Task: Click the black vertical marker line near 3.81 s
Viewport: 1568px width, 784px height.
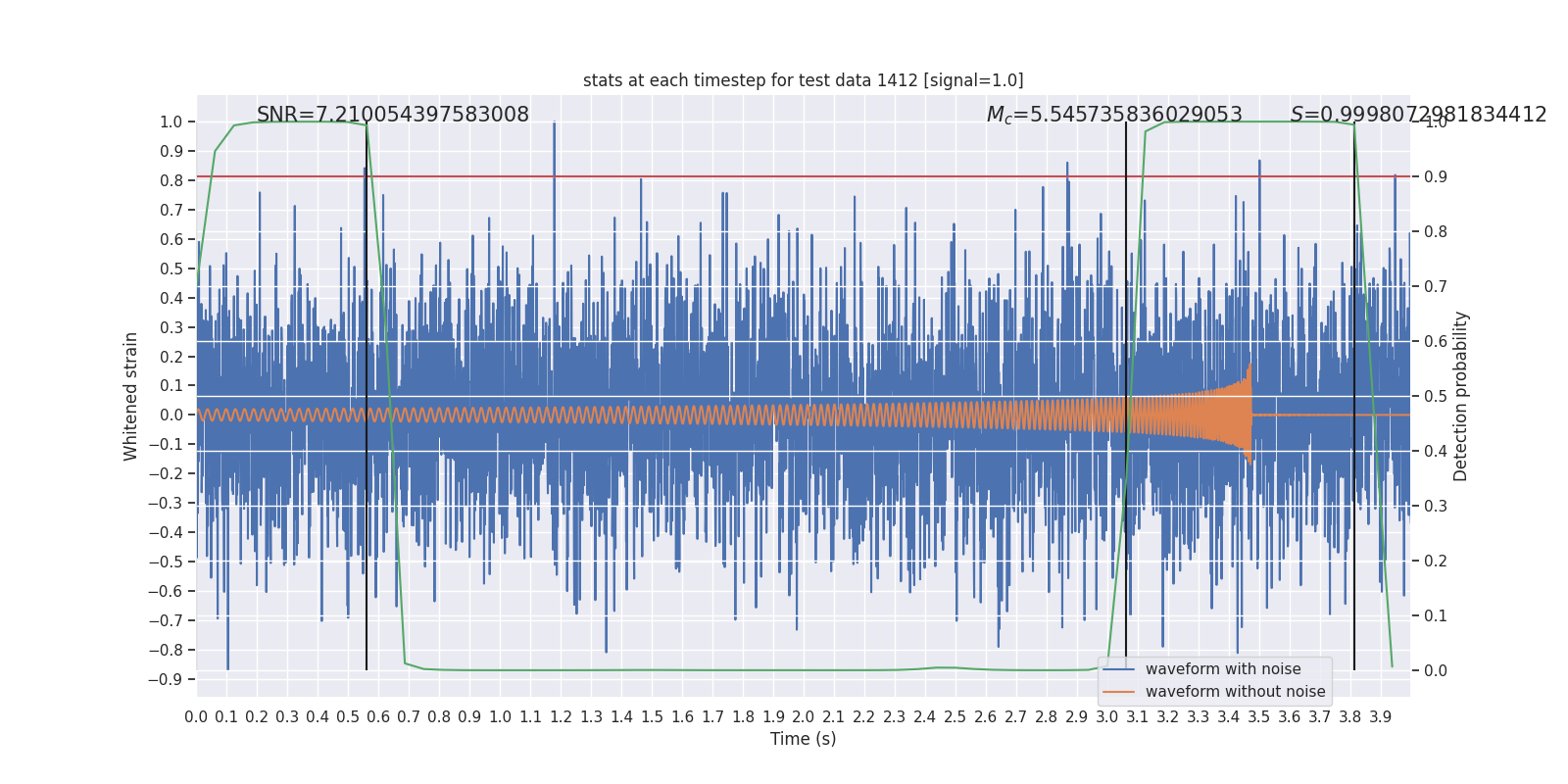Action: point(1354,396)
